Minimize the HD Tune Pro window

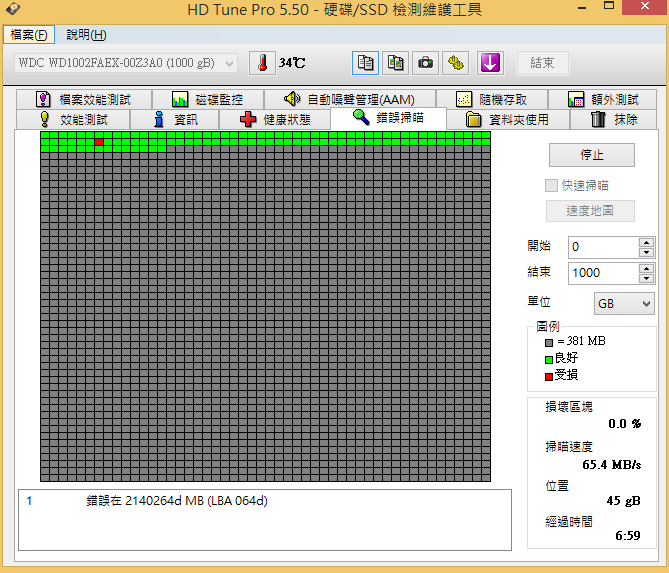pyautogui.click(x=582, y=7)
